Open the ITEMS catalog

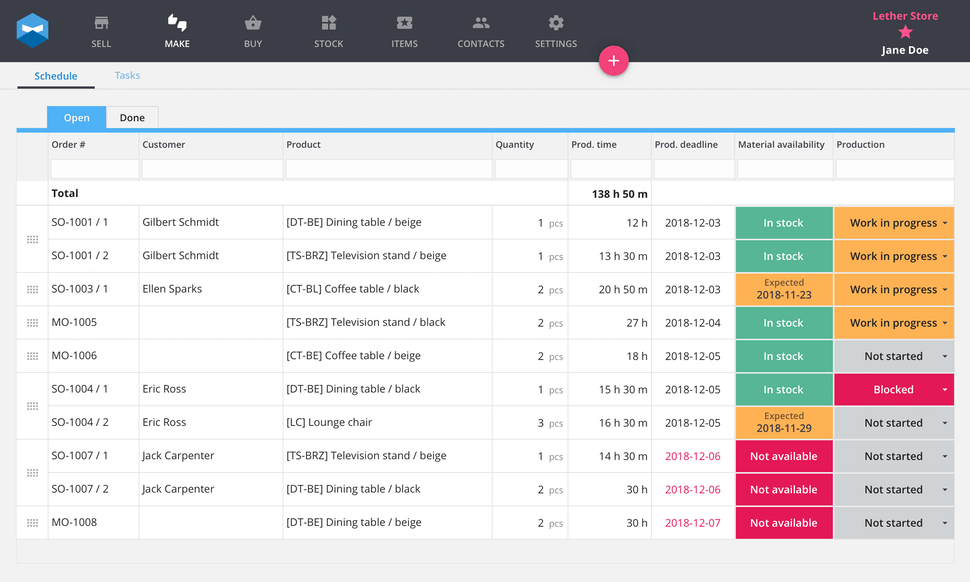coord(404,30)
